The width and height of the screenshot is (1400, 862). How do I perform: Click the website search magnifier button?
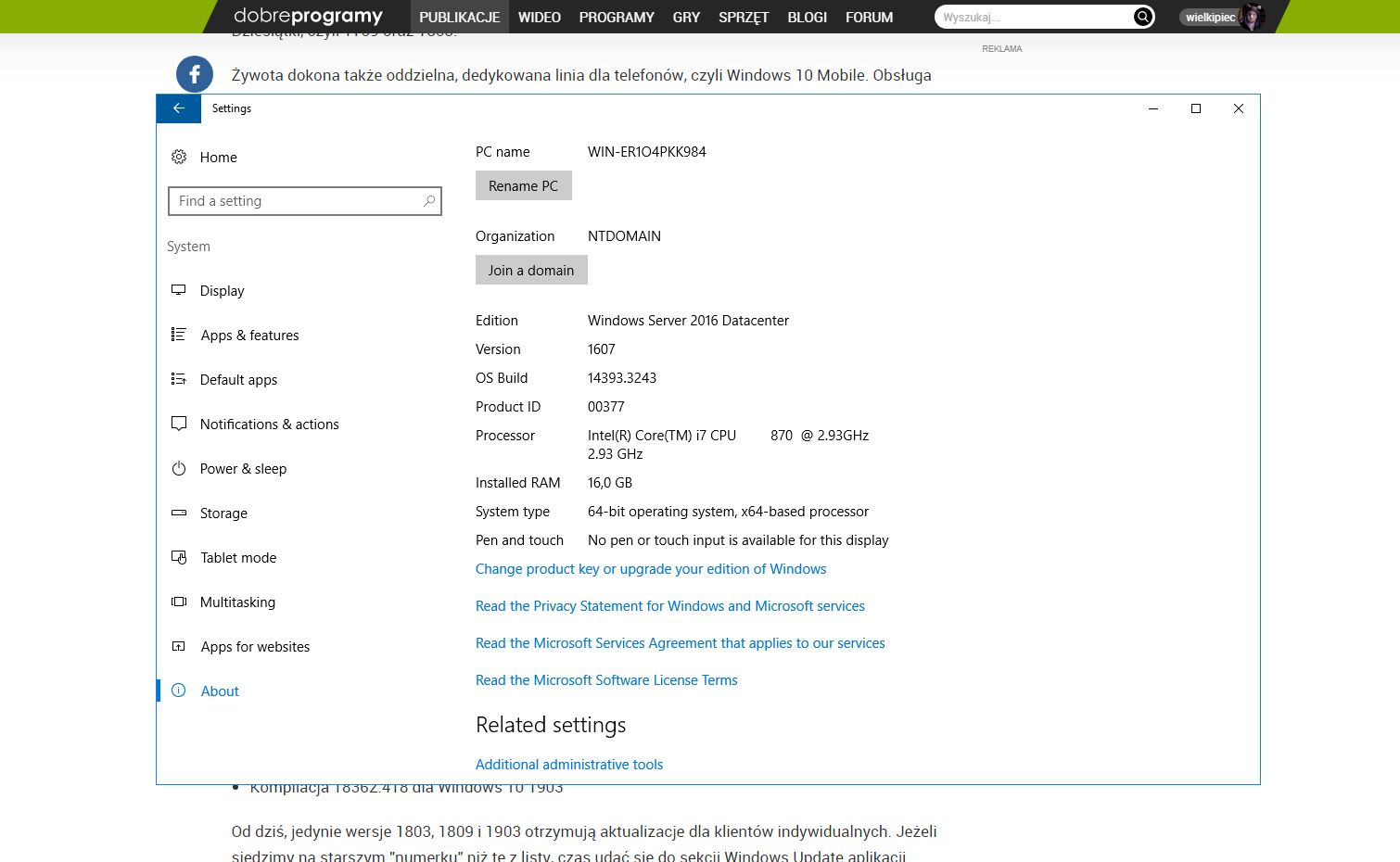(1143, 17)
